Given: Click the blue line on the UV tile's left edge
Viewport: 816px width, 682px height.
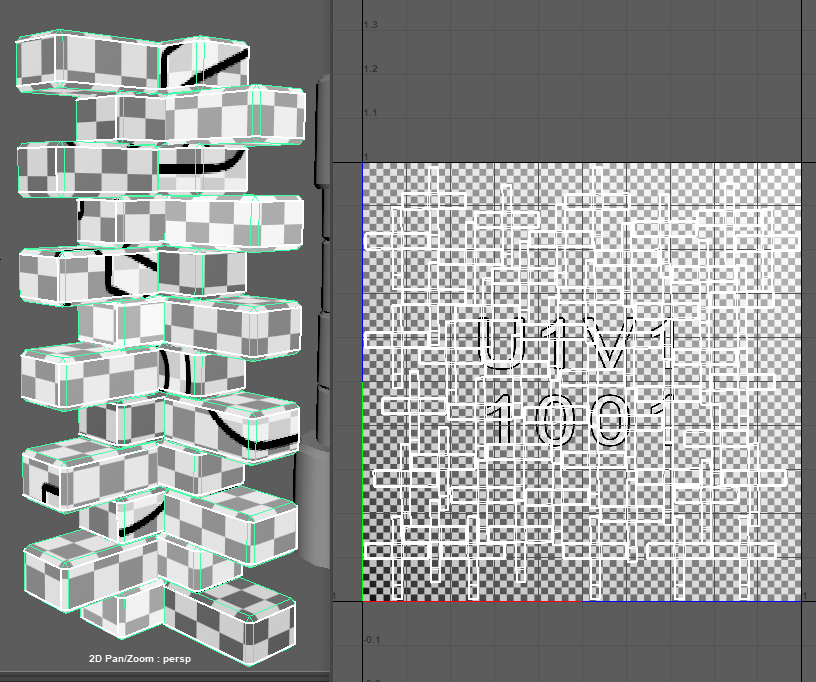Looking at the screenshot, I should (362, 270).
